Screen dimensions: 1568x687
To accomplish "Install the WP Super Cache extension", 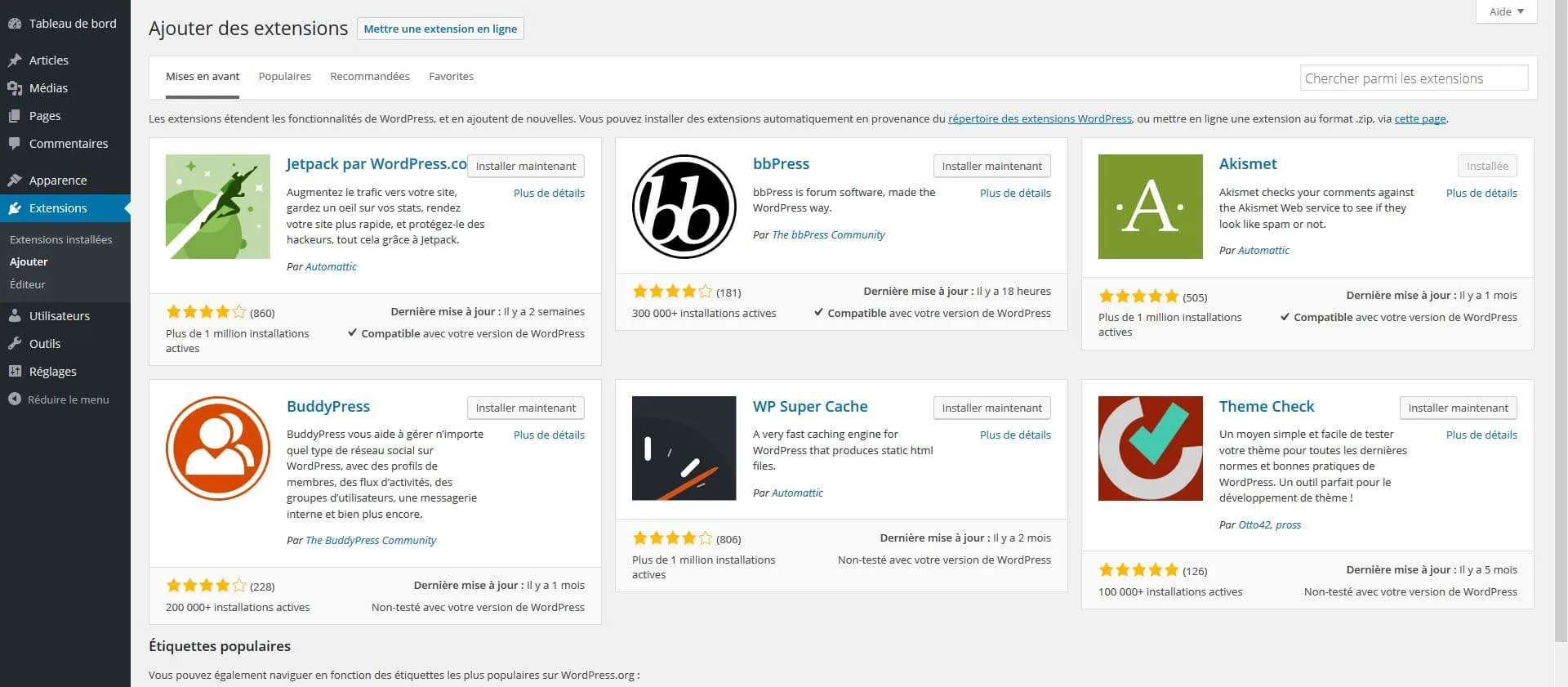I will (x=992, y=408).
